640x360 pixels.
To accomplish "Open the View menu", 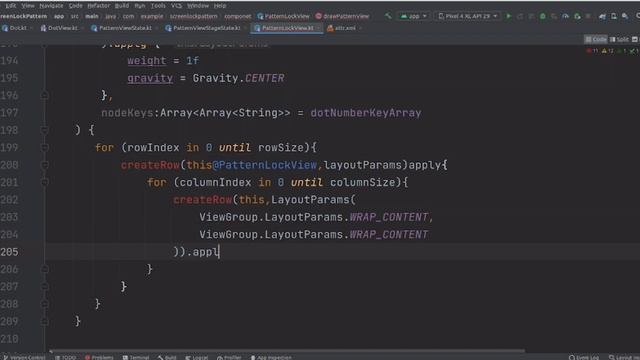I will tap(28, 6).
